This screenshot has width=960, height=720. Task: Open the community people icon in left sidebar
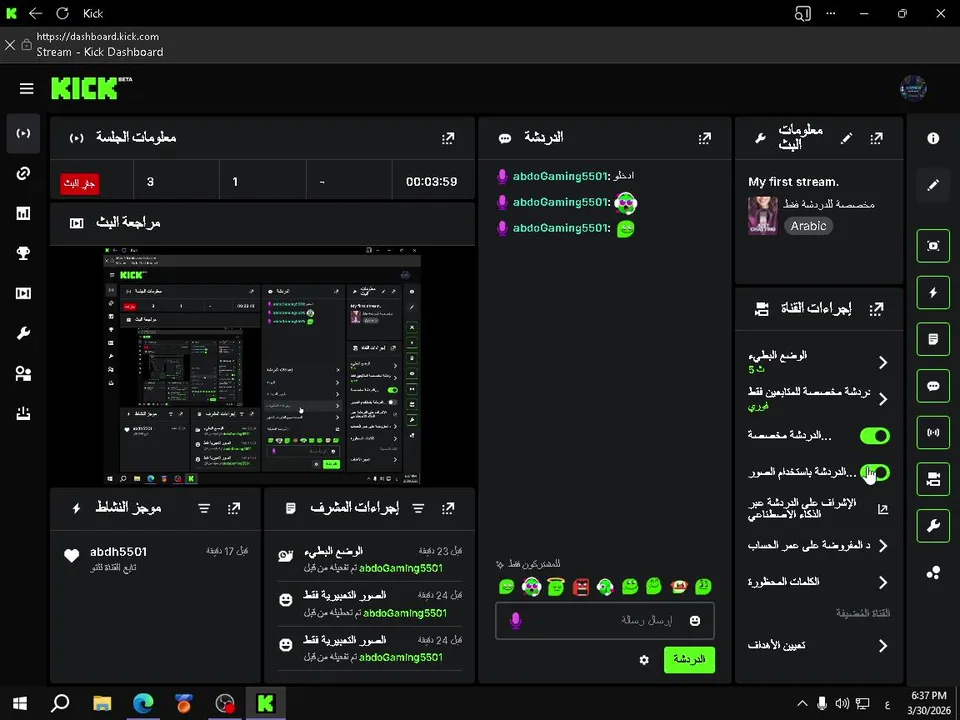tap(23, 373)
